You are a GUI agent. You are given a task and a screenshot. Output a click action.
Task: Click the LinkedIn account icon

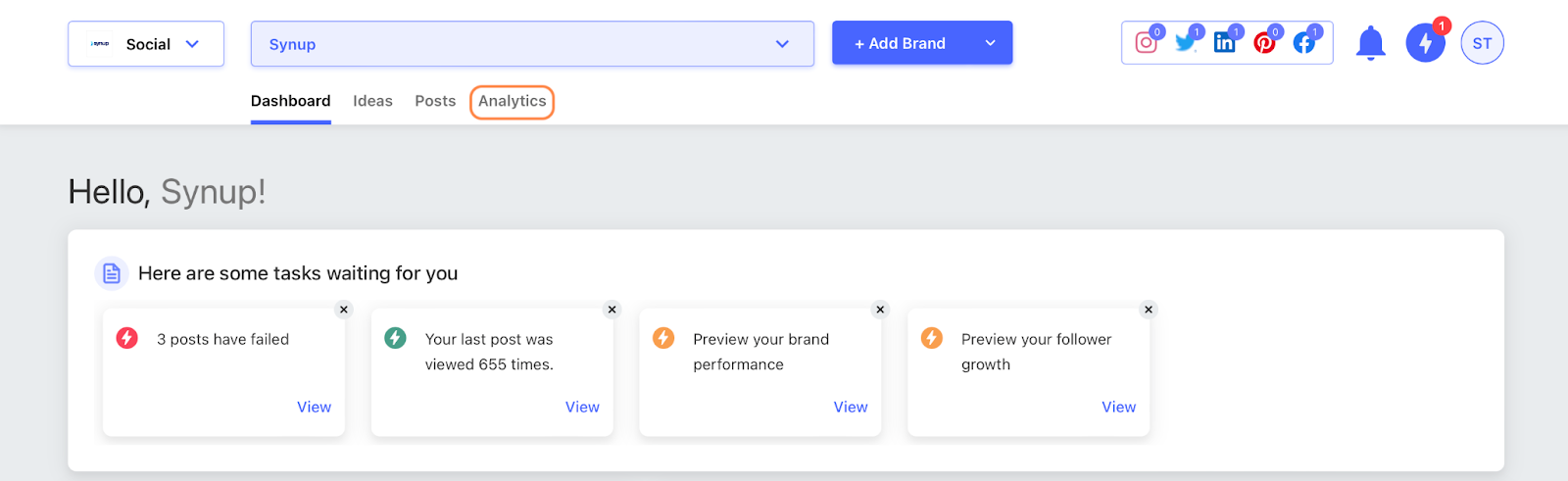pos(1225,43)
